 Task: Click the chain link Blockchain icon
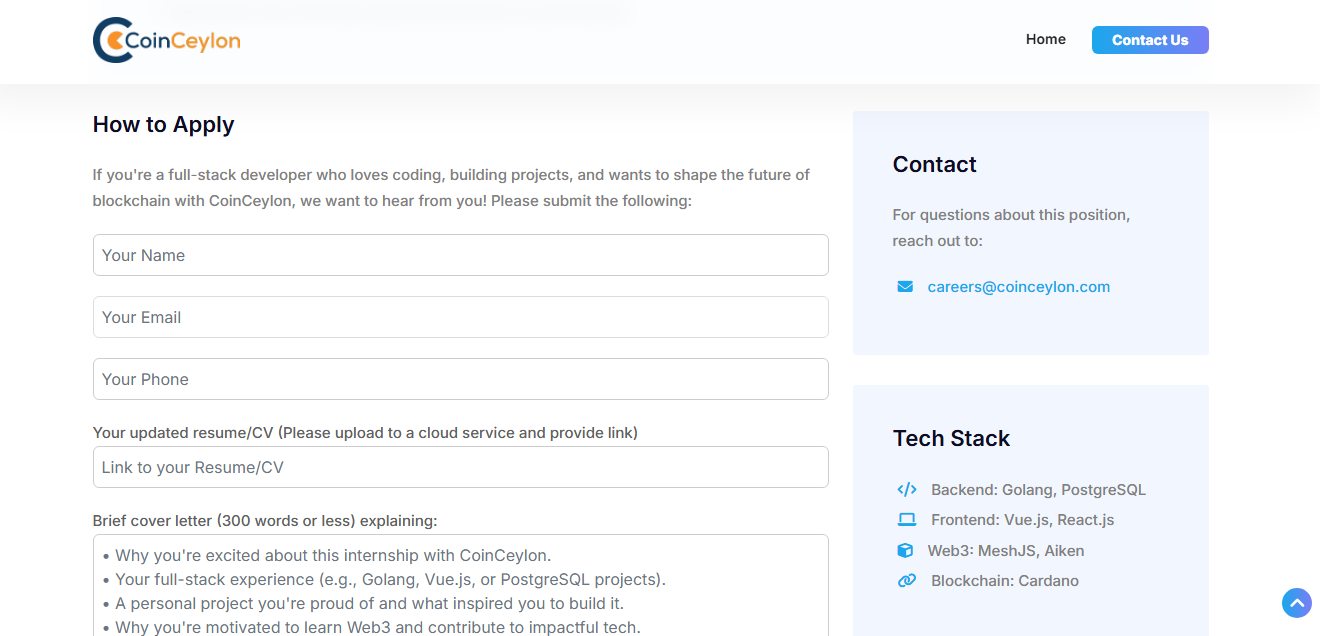point(907,581)
